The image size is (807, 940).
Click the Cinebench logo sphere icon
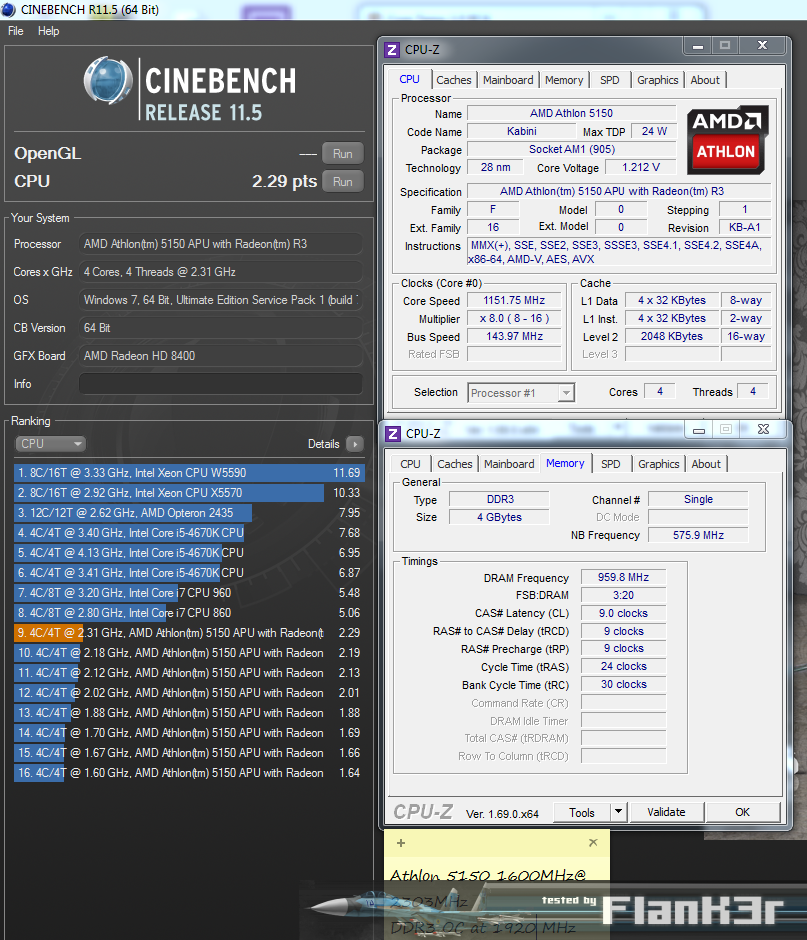pos(108,80)
